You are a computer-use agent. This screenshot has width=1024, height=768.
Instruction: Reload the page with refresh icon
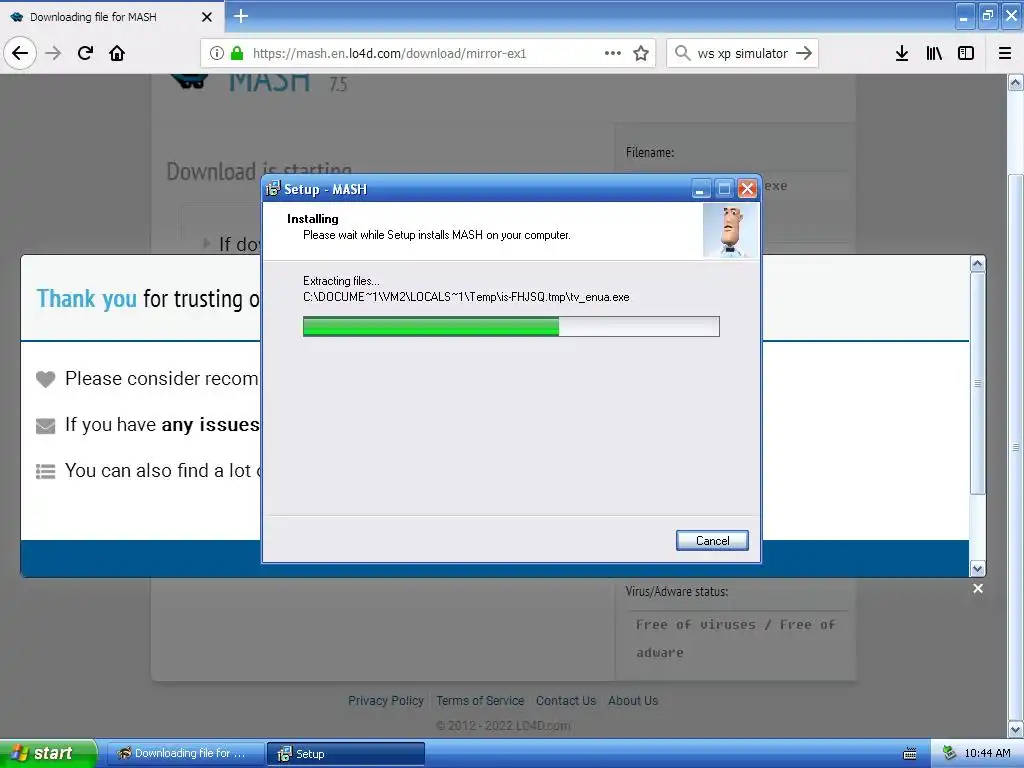[85, 53]
